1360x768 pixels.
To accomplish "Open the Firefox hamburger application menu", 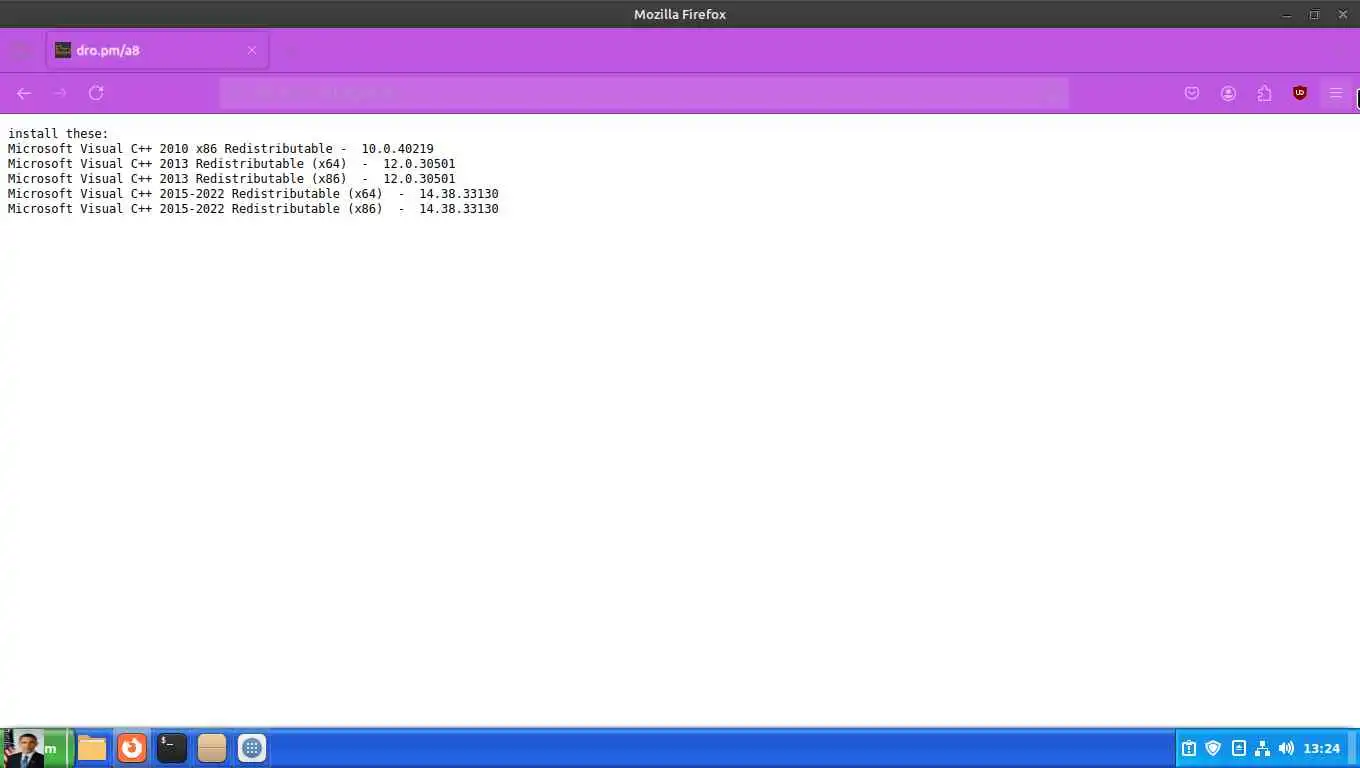I will click(x=1336, y=93).
